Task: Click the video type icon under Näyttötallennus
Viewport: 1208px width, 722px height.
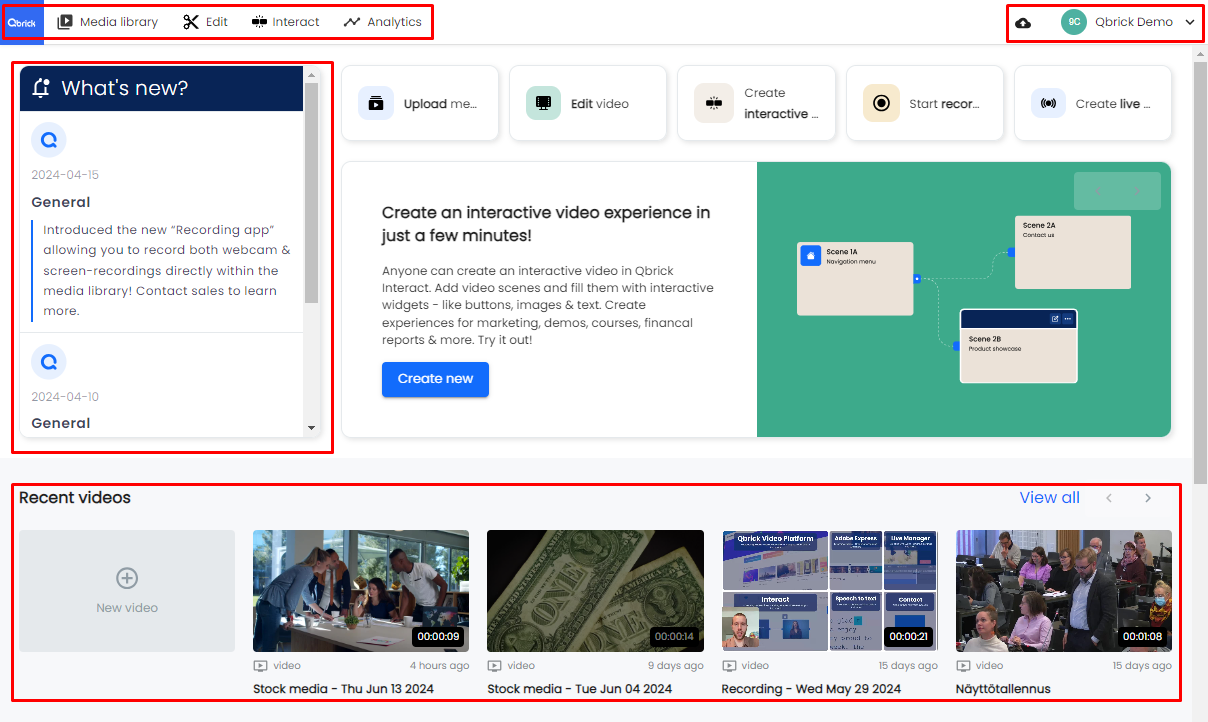Action: tap(963, 665)
